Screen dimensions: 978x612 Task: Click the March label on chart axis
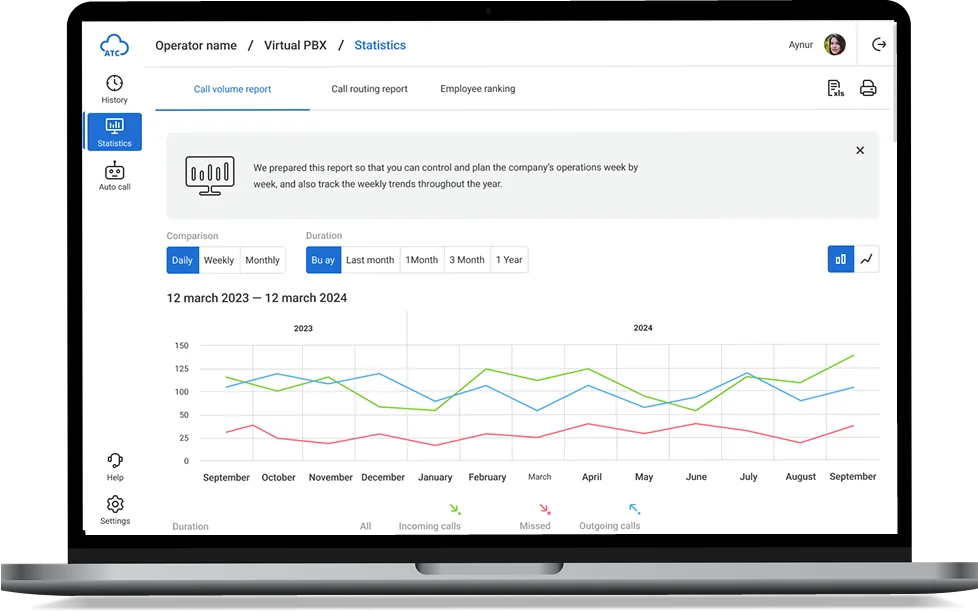pyautogui.click(x=540, y=477)
